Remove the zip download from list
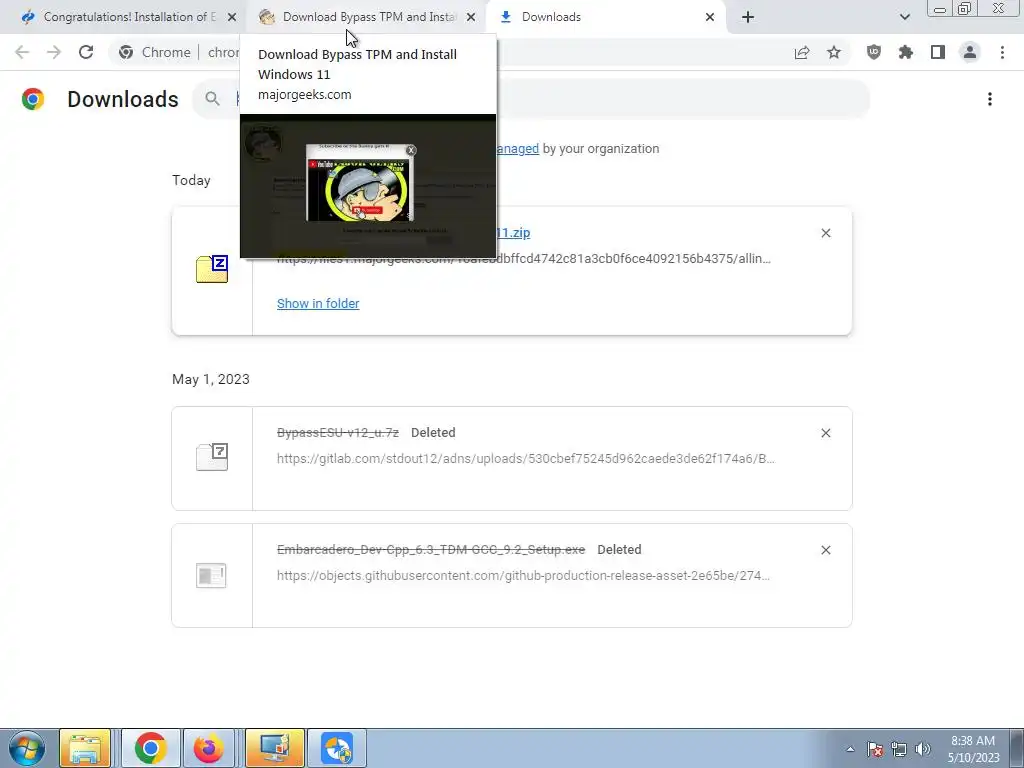The height and width of the screenshot is (768, 1024). (x=826, y=233)
